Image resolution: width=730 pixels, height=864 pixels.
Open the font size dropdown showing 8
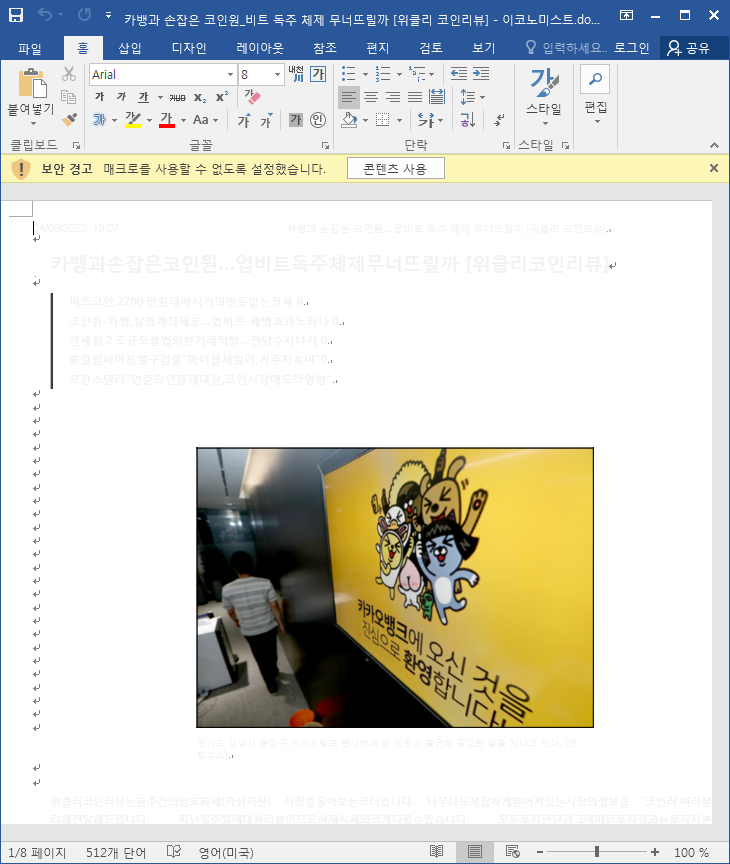point(277,74)
